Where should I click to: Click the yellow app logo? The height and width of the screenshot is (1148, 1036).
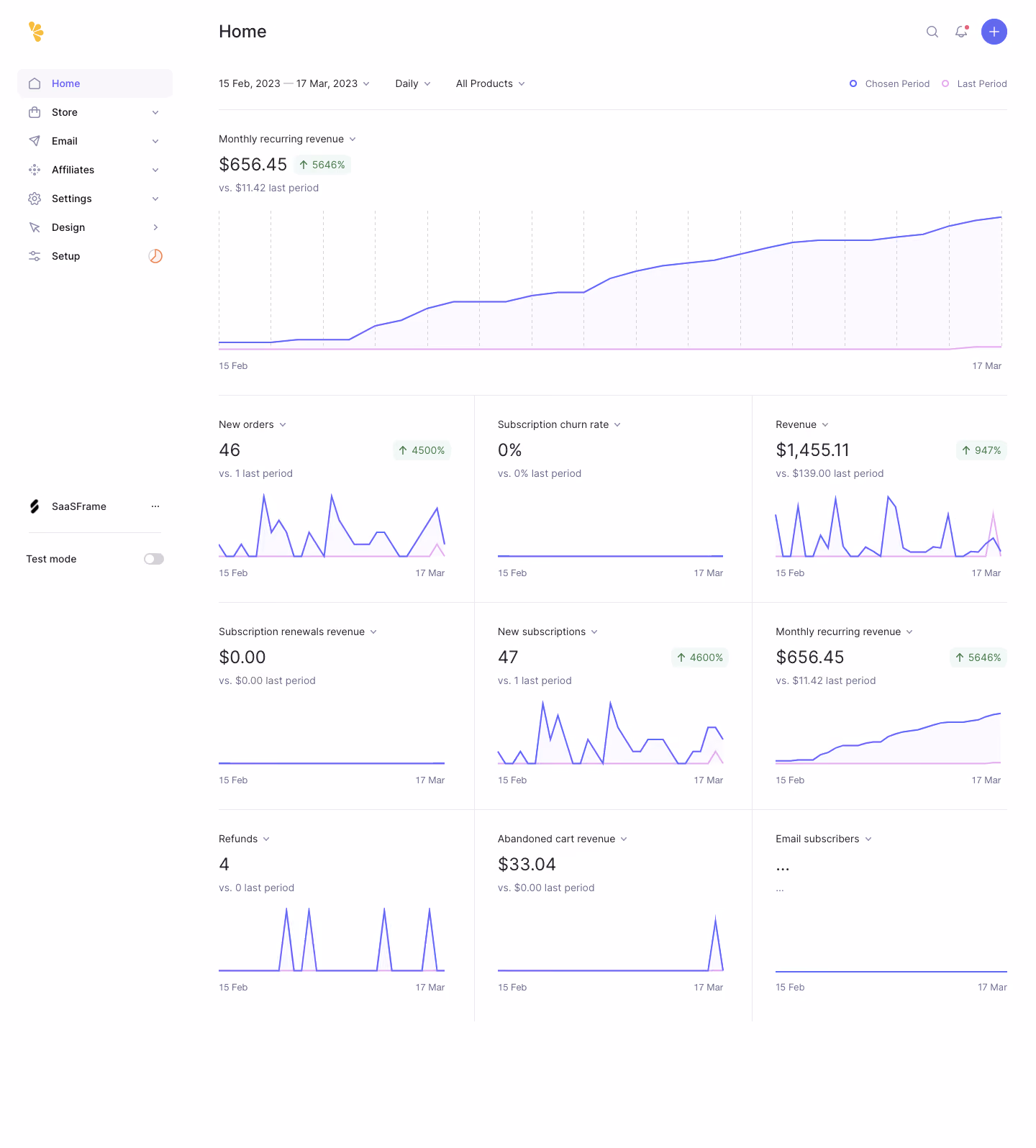click(x=36, y=32)
